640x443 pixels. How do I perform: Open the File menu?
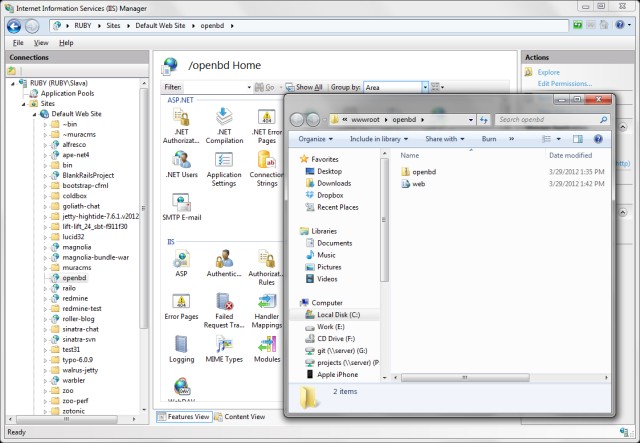tap(18, 43)
